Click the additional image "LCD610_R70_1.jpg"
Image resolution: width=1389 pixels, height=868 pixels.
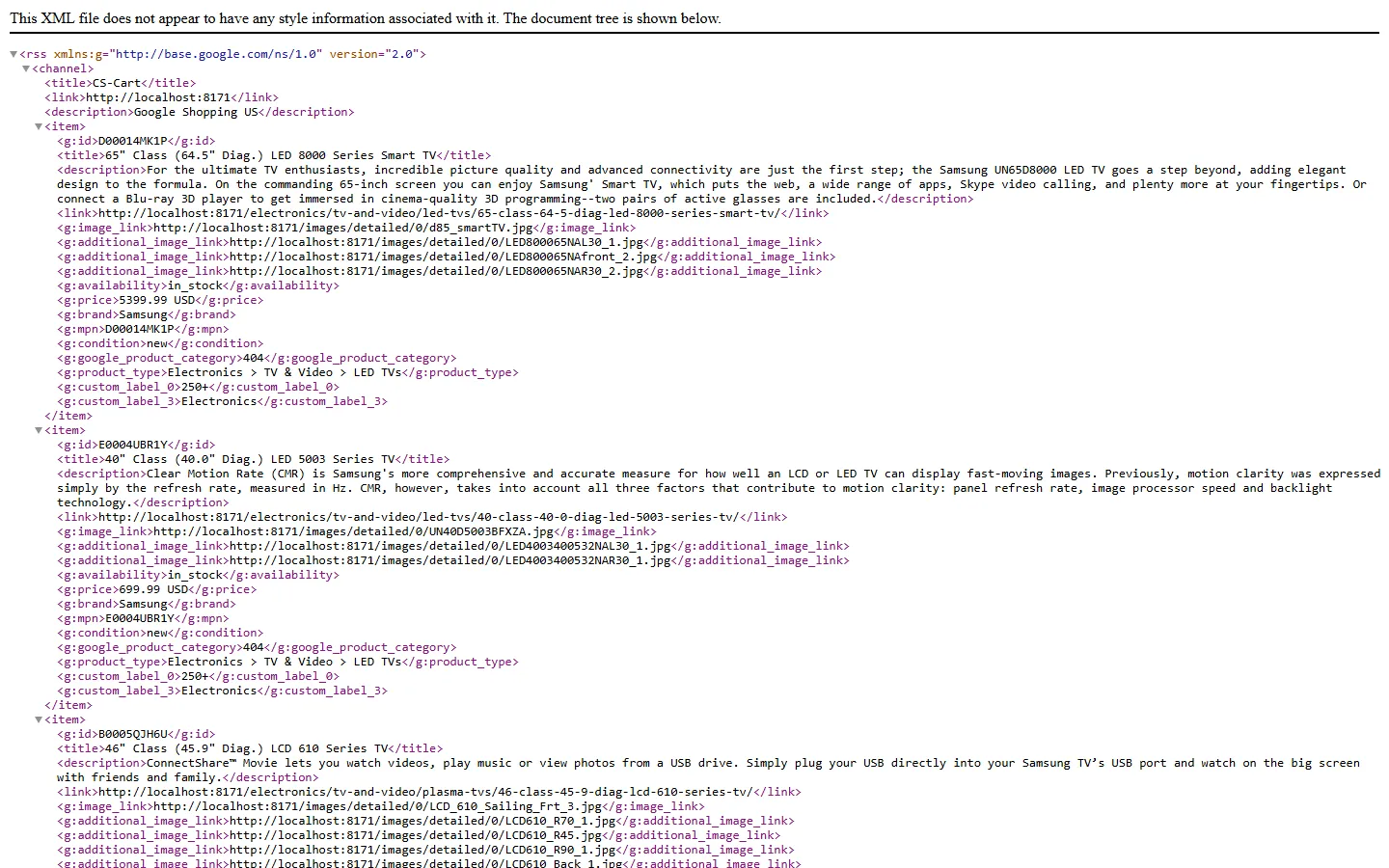(422, 821)
